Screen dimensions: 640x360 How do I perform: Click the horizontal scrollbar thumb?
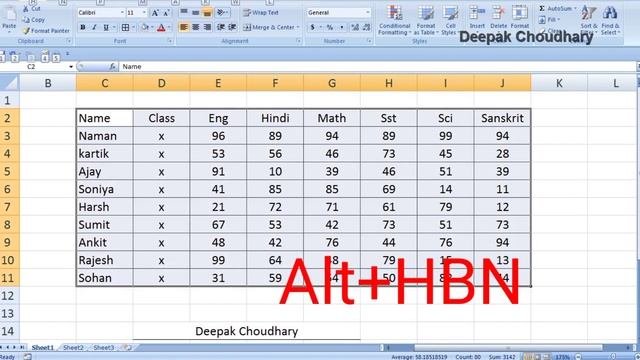pos(508,348)
